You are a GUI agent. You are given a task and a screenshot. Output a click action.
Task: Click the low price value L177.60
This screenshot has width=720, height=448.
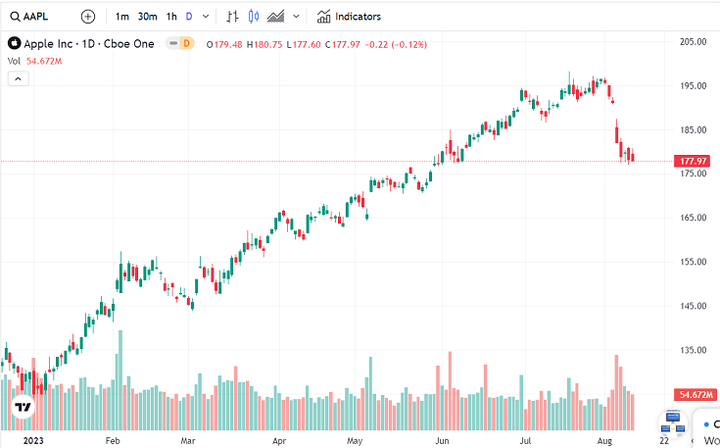(x=303, y=45)
